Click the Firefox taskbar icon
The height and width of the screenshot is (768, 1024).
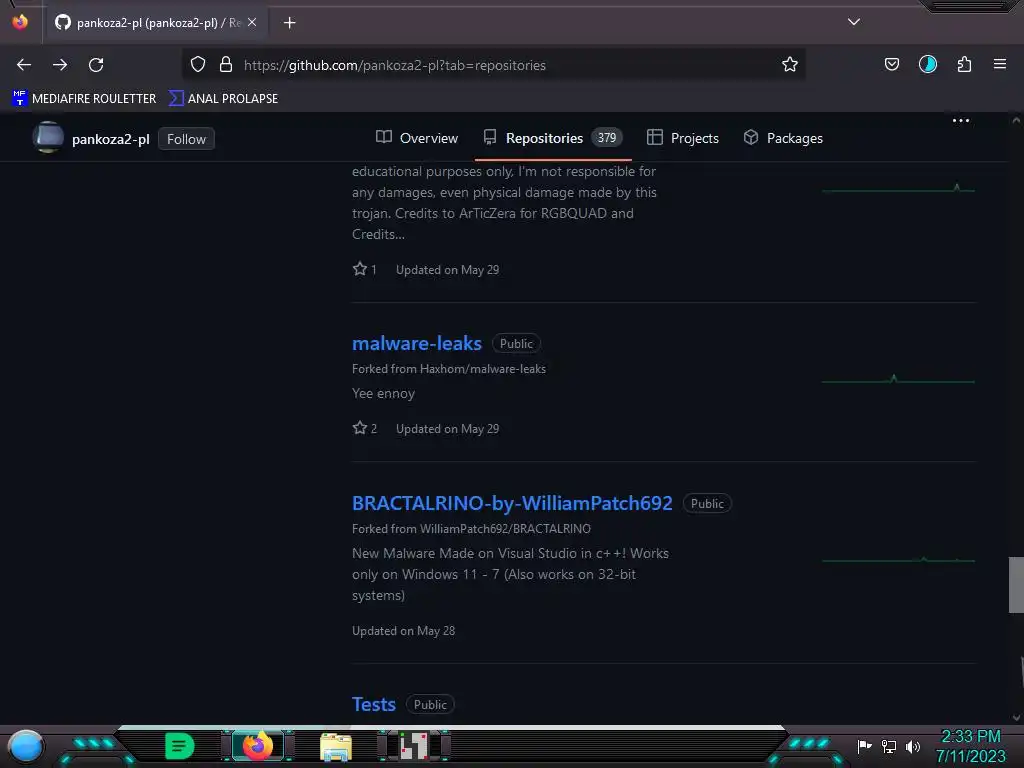click(258, 746)
